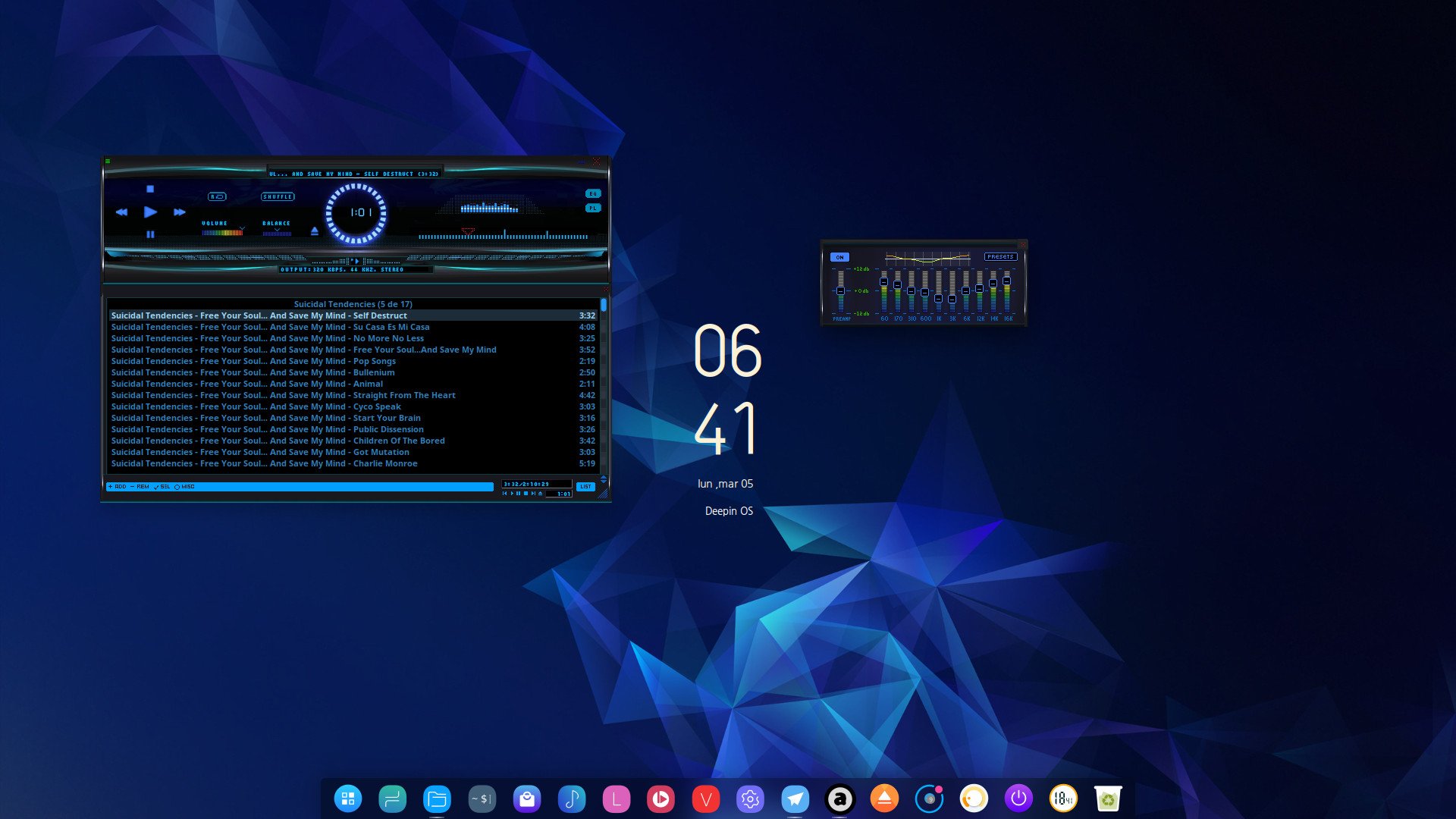Open the Audacious 'a' icon in dock
Screen dimensions: 1456x819
tap(839, 799)
